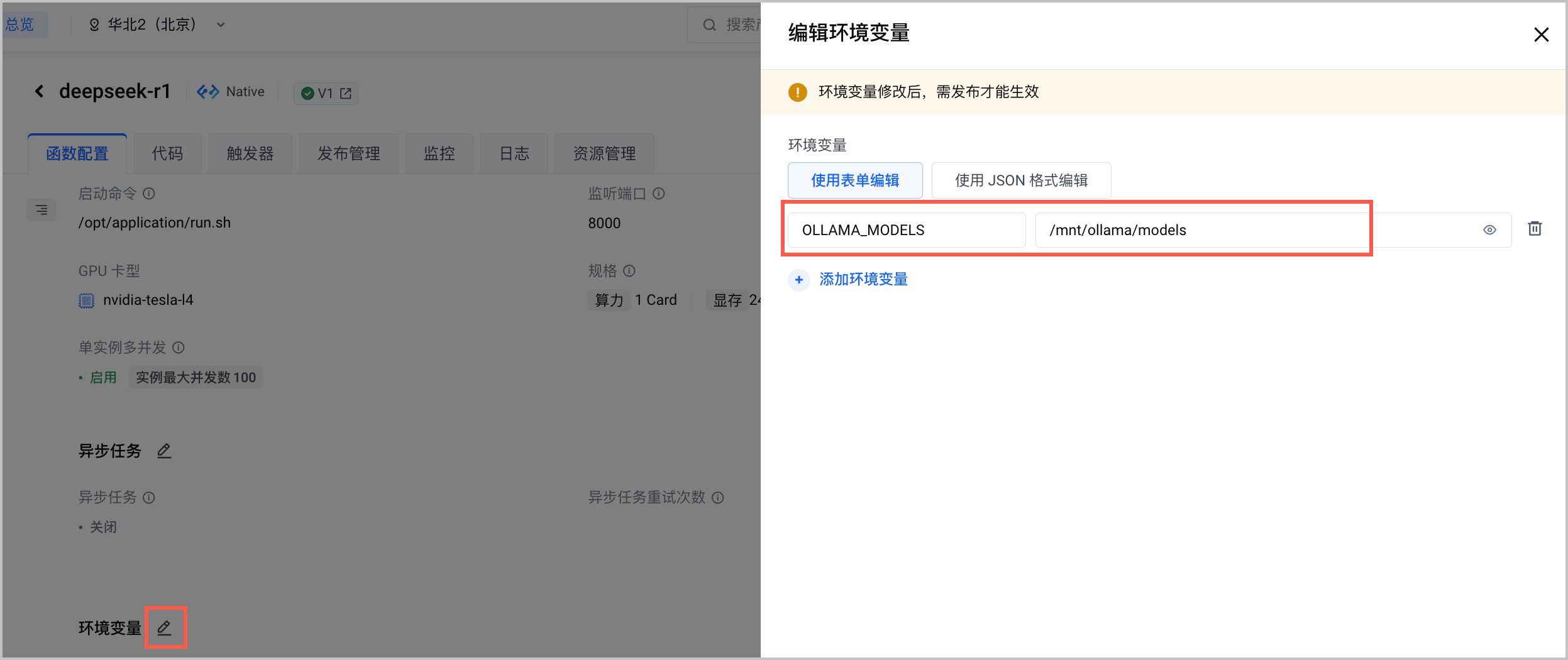Toggle visibility of OLLAMA_MODELS value

(x=1489, y=230)
